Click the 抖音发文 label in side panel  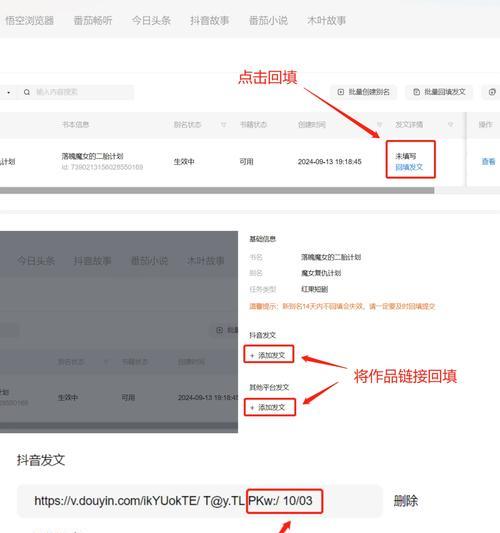pyautogui.click(x=262, y=335)
